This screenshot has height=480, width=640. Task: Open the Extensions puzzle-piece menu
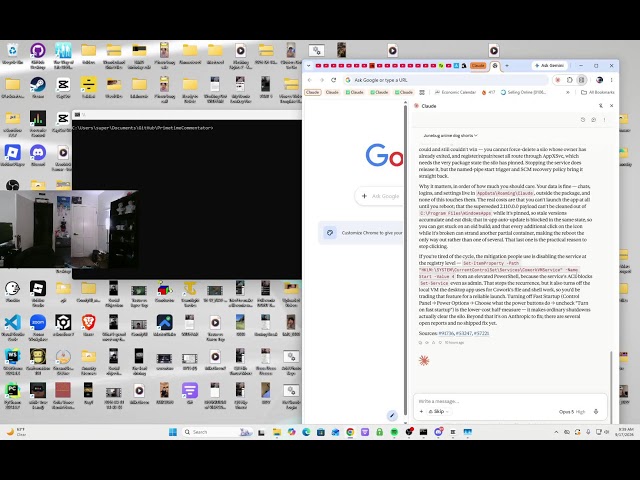[x=570, y=80]
